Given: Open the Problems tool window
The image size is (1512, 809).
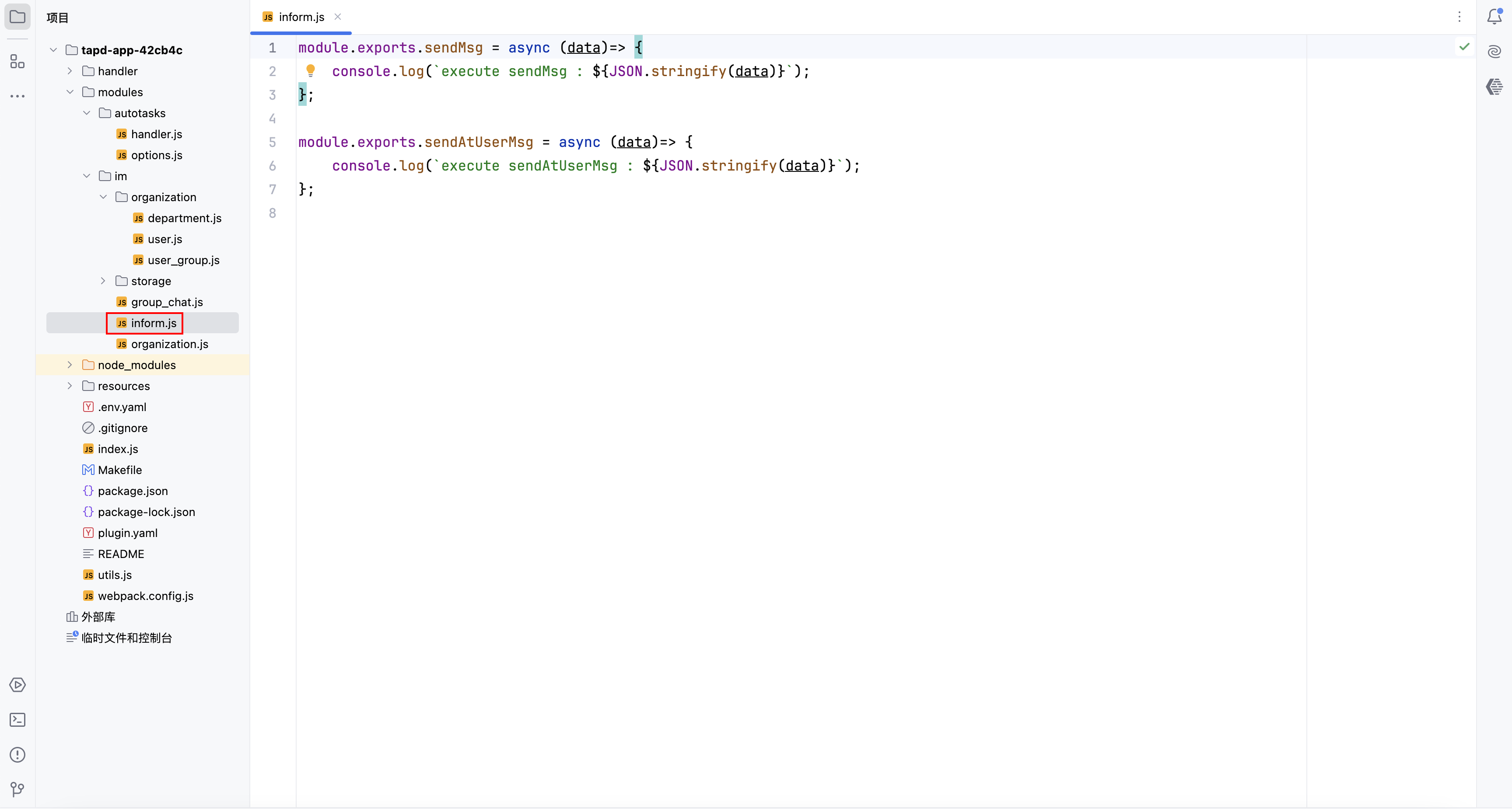Looking at the screenshot, I should [x=17, y=754].
